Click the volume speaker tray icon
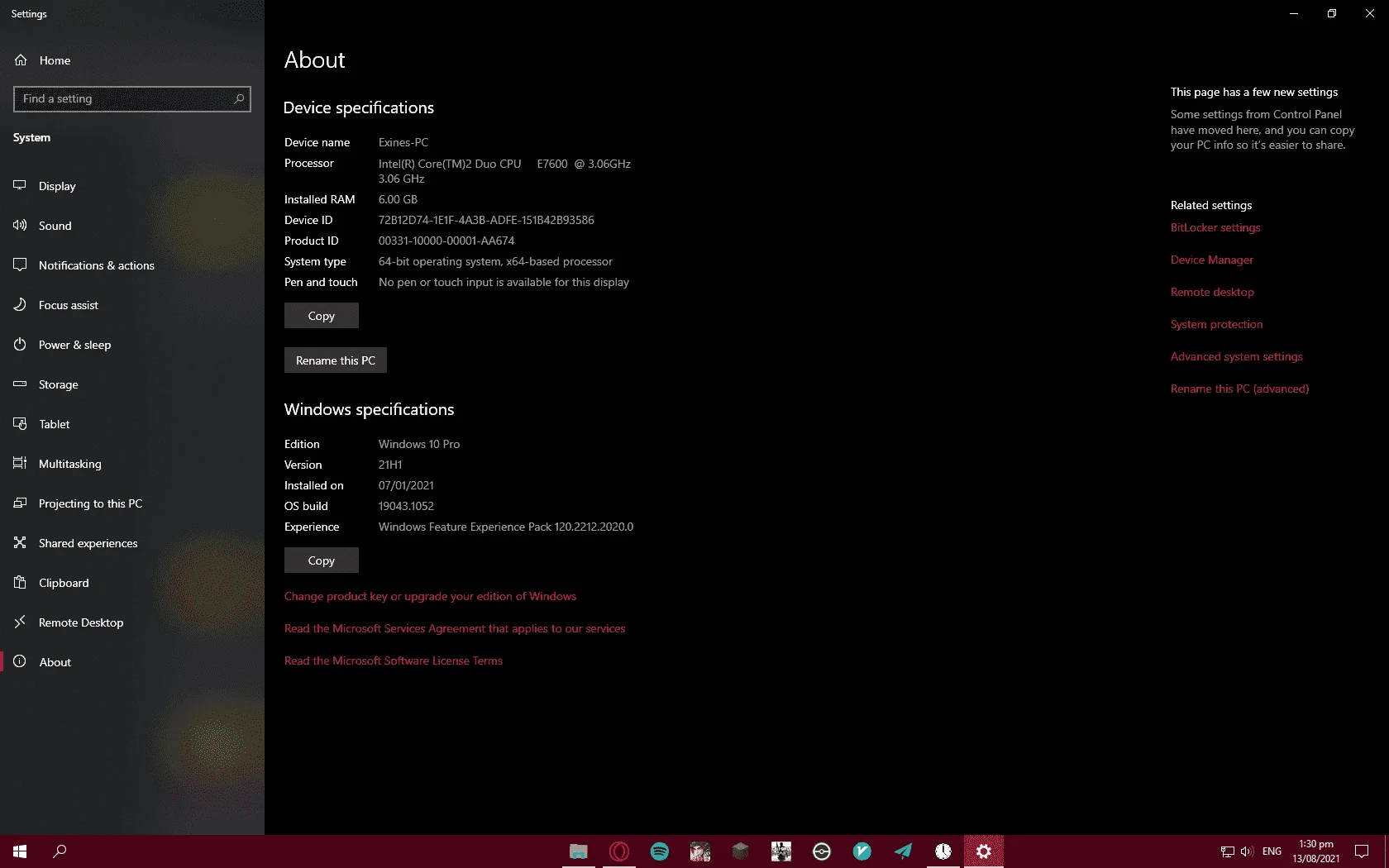The height and width of the screenshot is (868, 1389). 1247,851
